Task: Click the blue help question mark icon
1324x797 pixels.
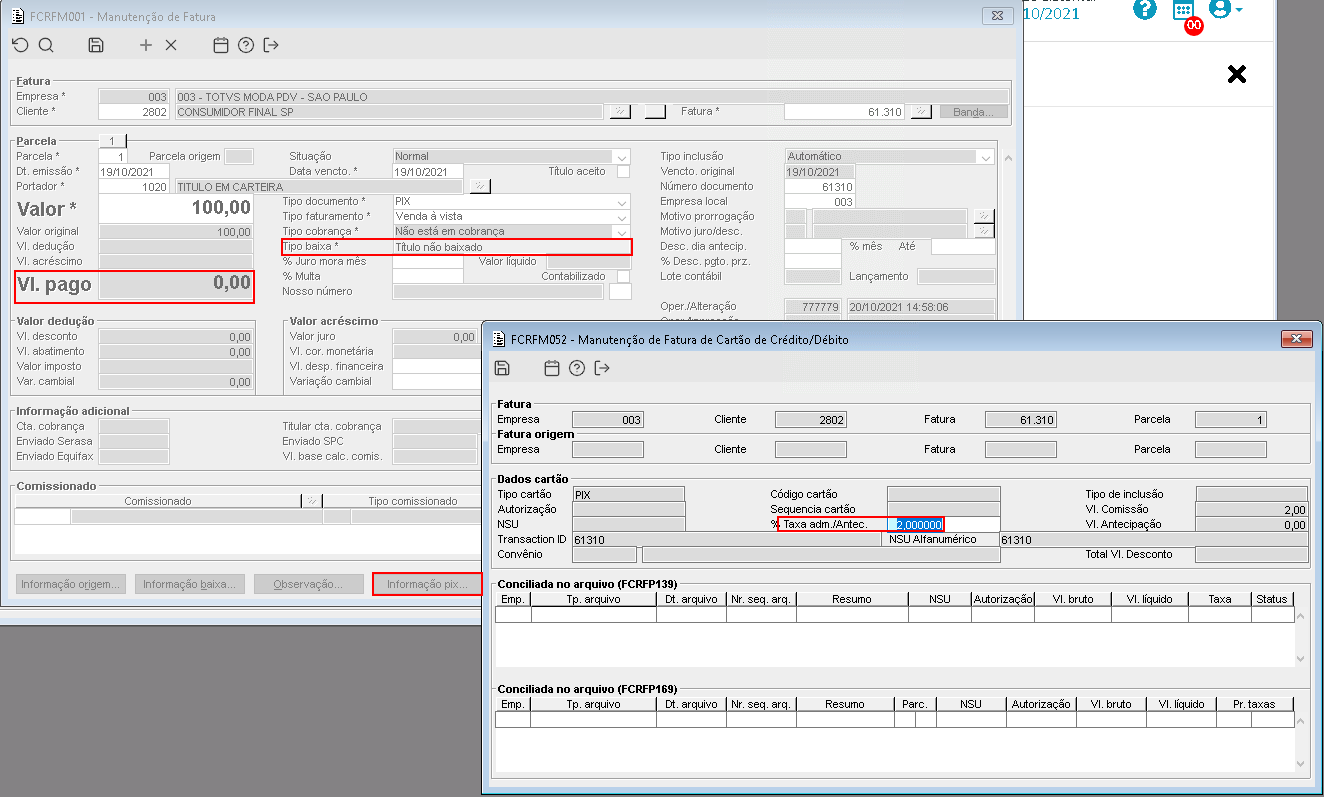Action: click(1145, 8)
